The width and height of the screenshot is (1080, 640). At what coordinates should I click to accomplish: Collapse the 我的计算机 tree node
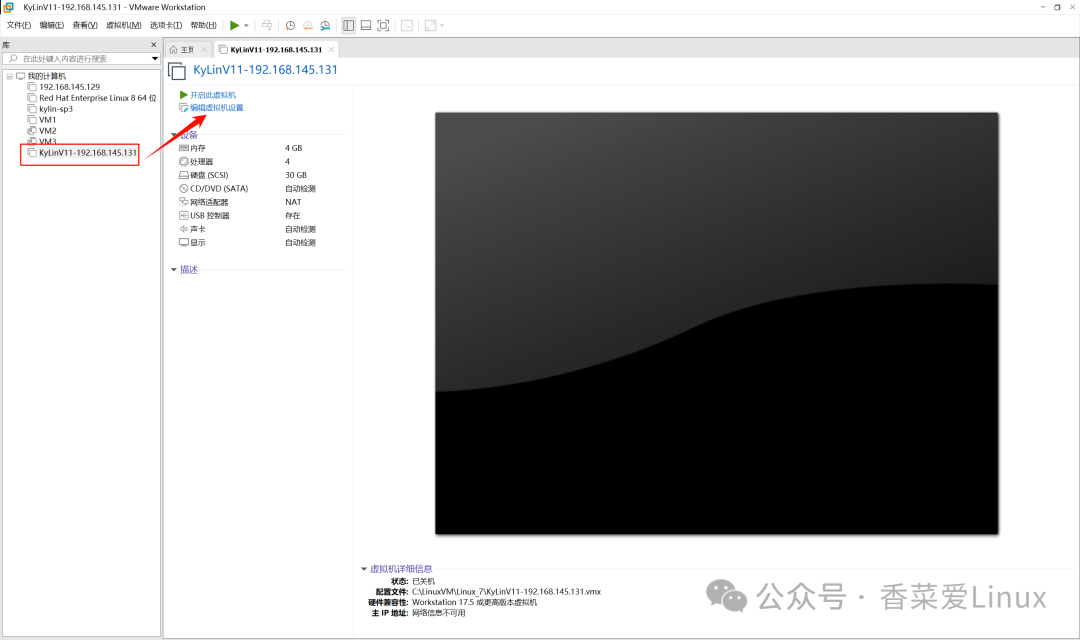pos(10,76)
